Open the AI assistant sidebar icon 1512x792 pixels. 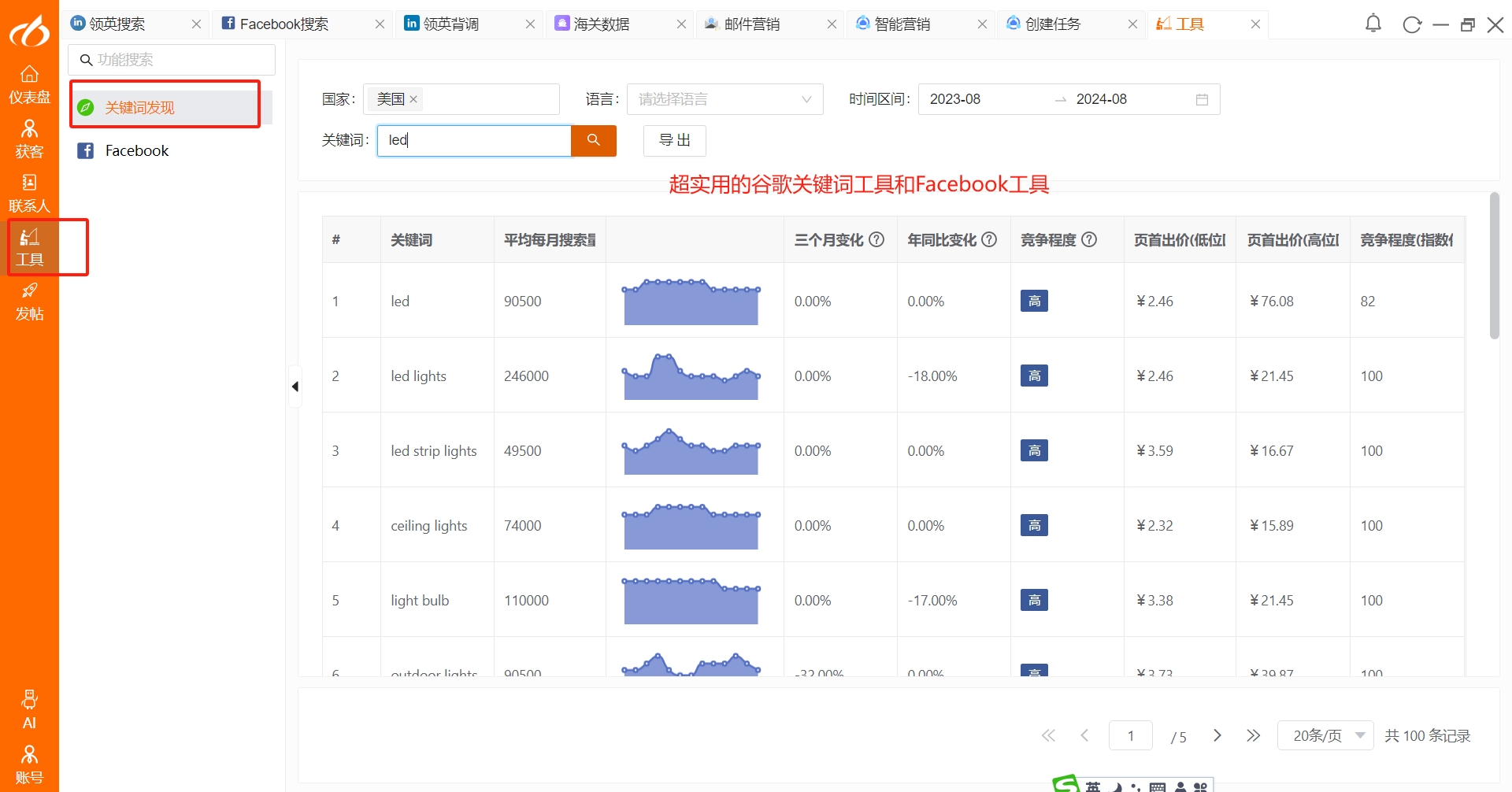29,710
